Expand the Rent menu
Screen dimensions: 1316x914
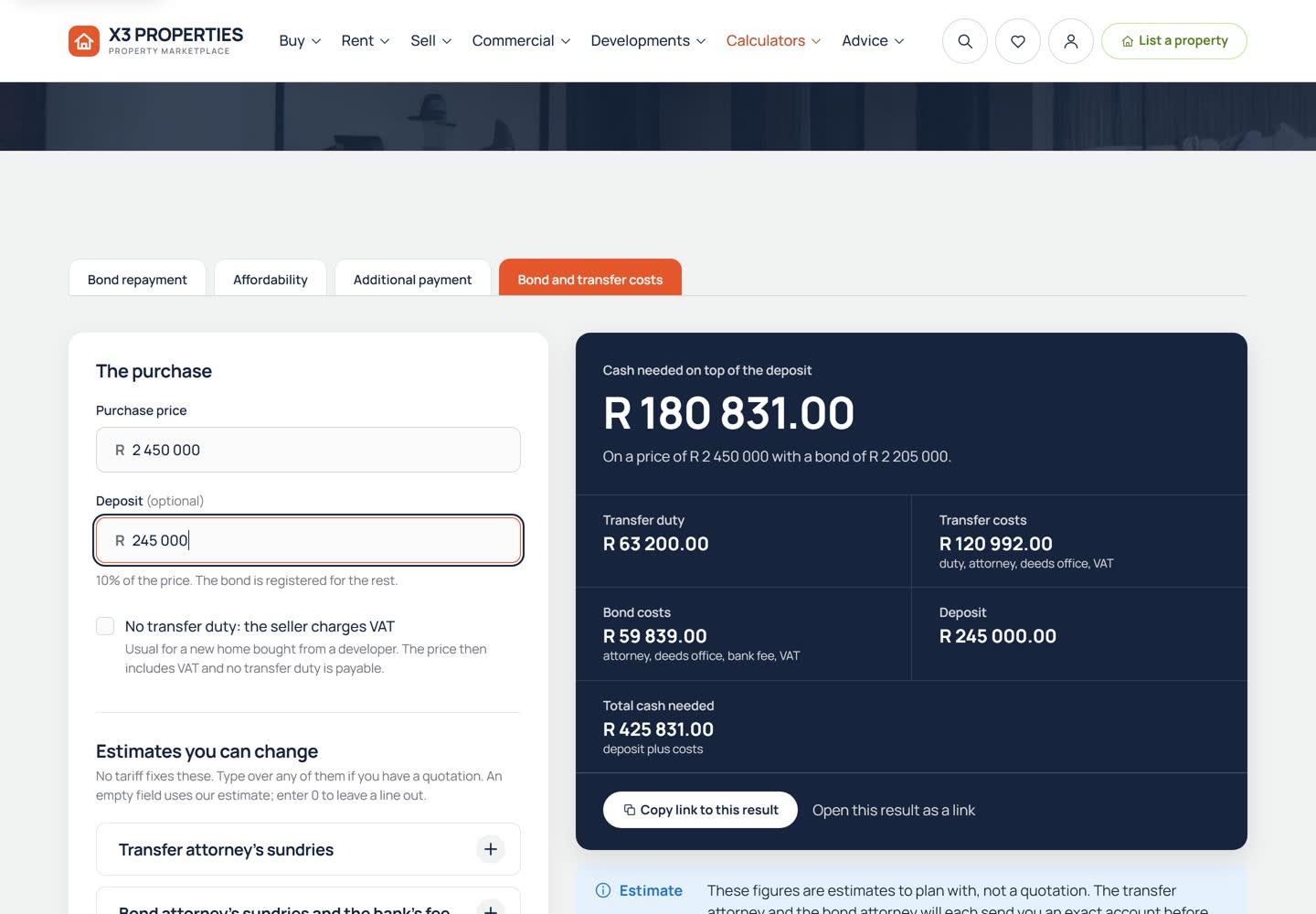[x=366, y=41]
